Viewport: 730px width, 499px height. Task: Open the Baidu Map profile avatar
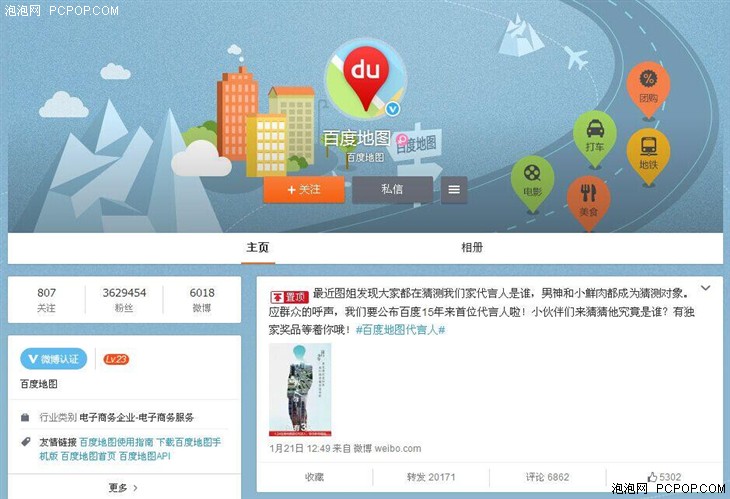365,79
